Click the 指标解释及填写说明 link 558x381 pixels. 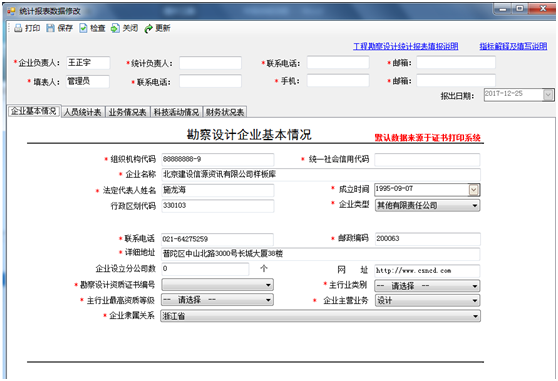tap(513, 46)
